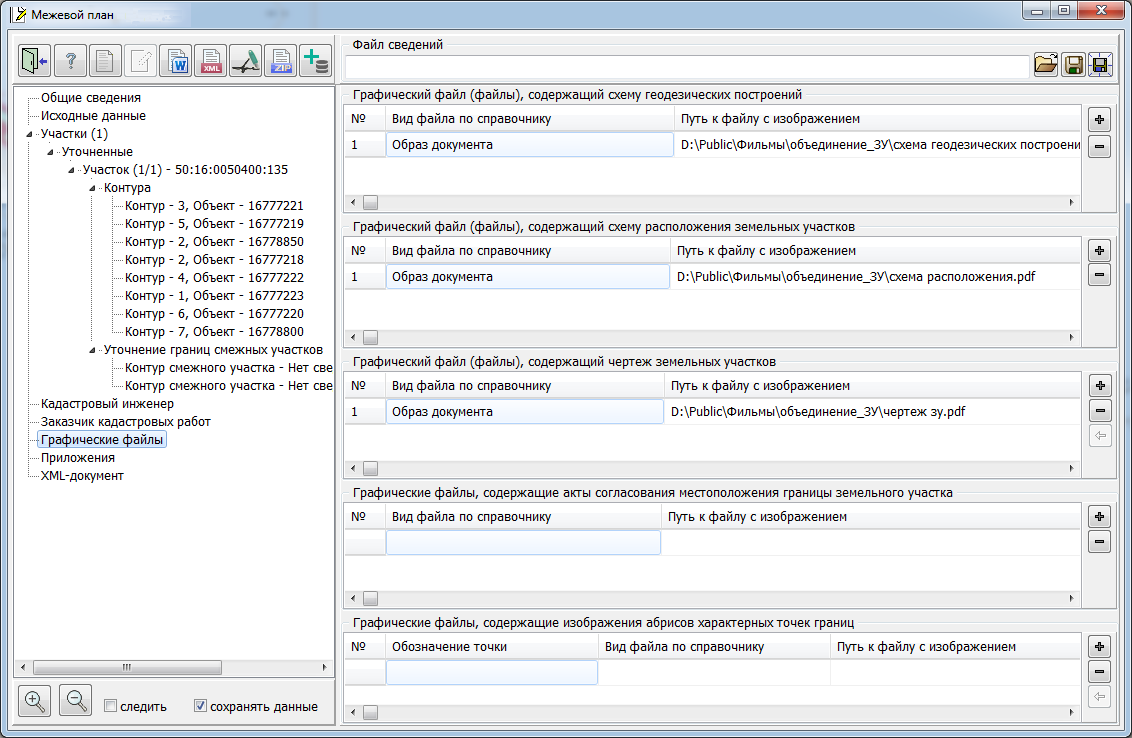Click the tree panel horizontal scrollbar

[x=126, y=667]
